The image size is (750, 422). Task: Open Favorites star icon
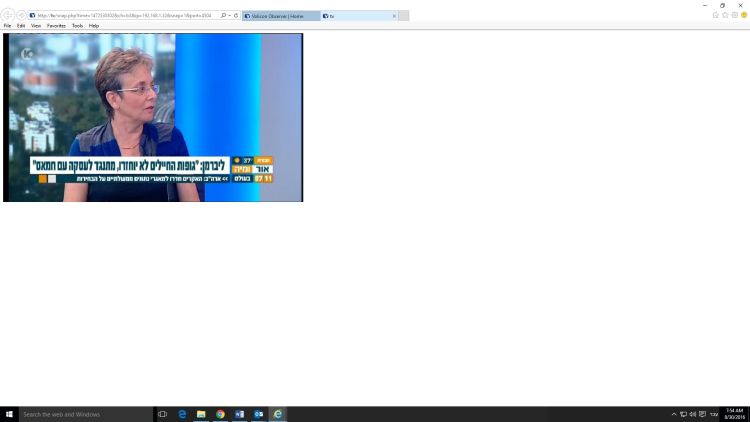(x=725, y=15)
